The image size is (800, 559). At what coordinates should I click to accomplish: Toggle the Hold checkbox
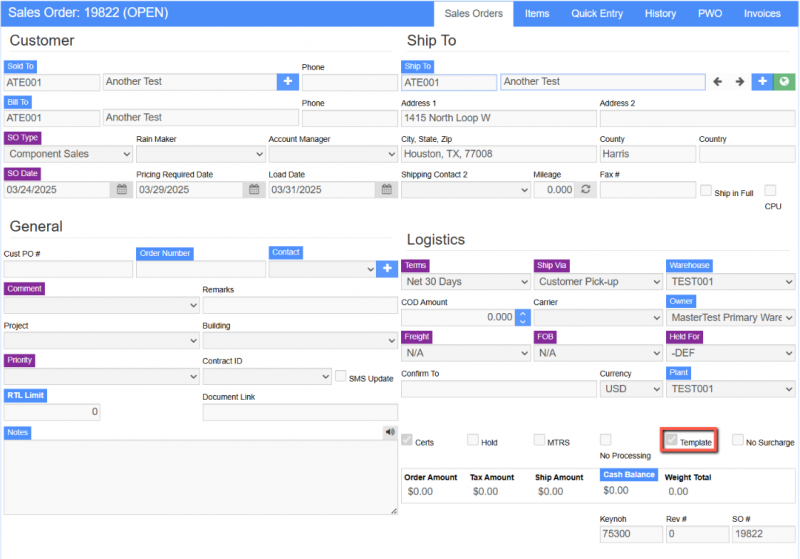(472, 440)
